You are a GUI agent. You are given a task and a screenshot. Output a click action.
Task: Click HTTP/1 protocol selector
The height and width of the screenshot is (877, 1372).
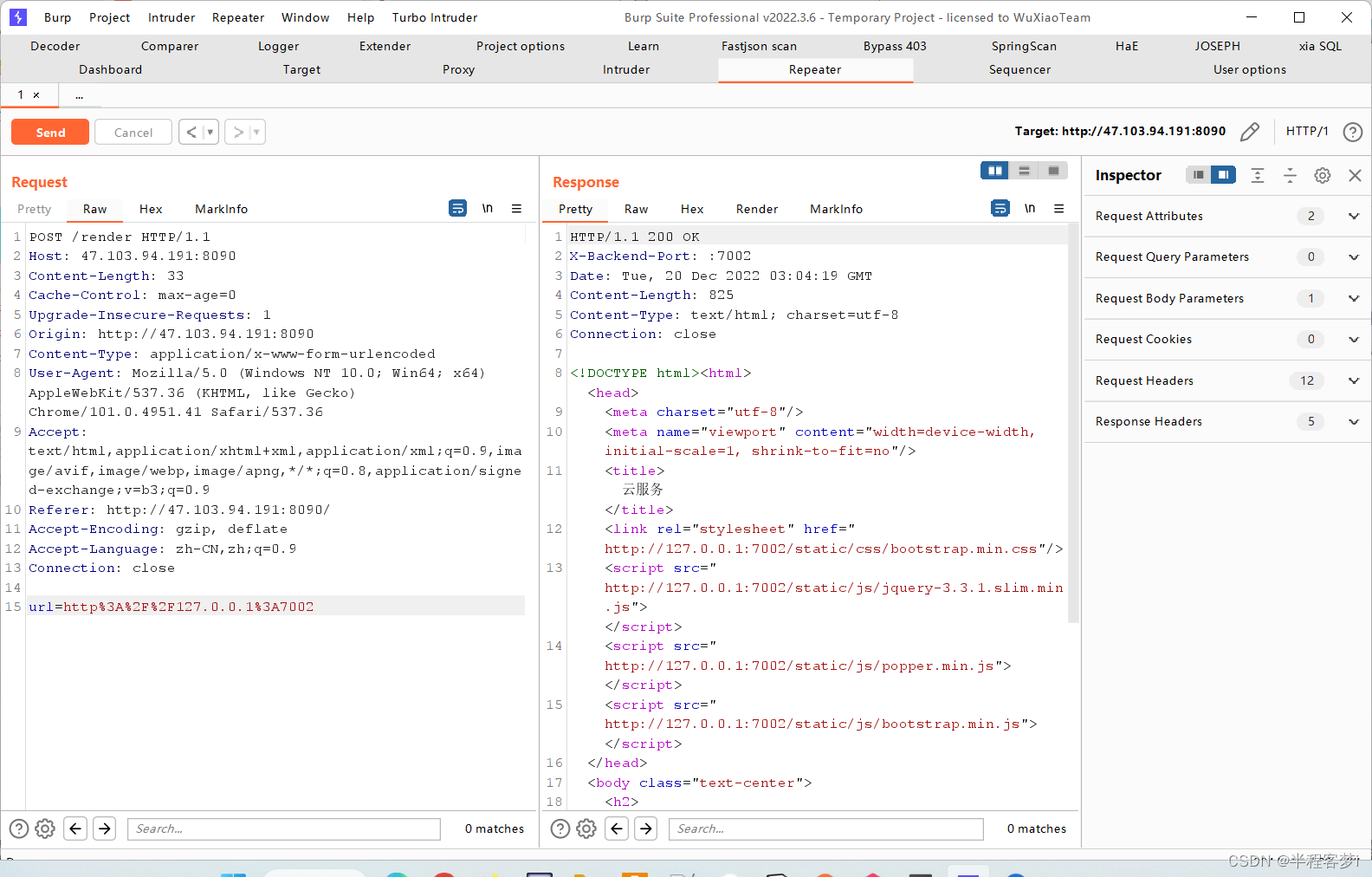pyautogui.click(x=1307, y=131)
